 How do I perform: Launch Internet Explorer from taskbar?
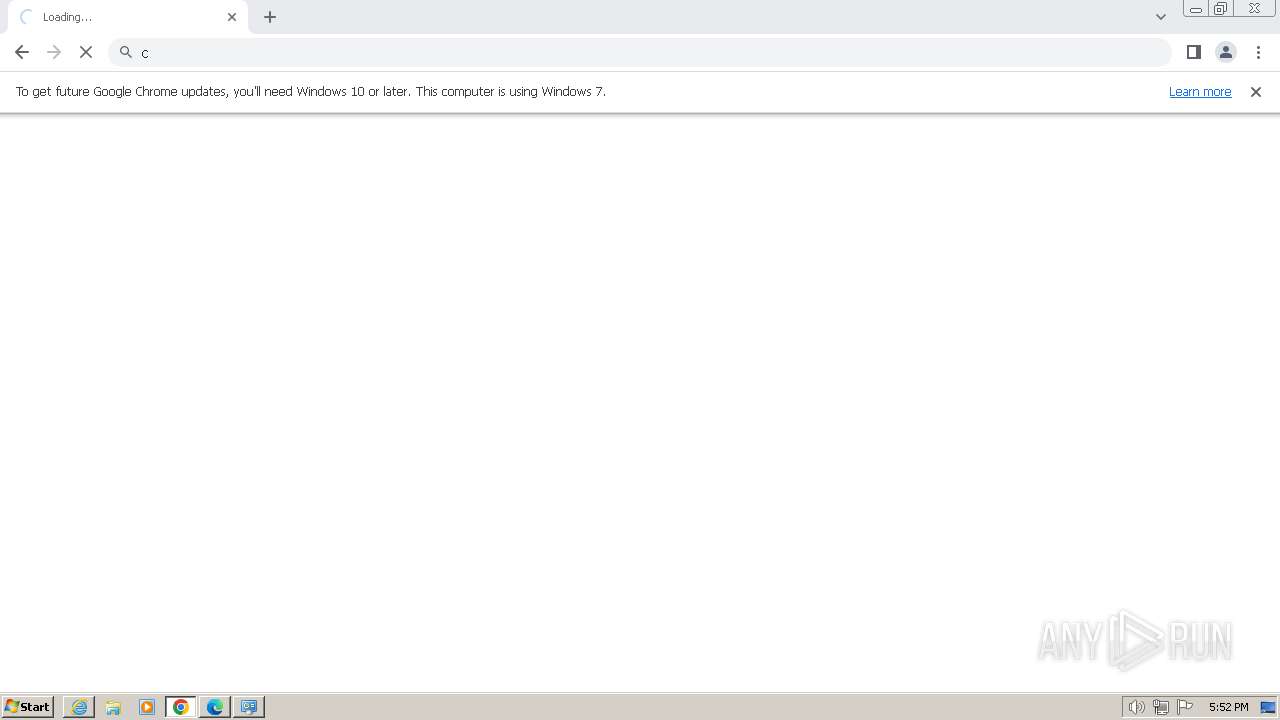(x=80, y=707)
